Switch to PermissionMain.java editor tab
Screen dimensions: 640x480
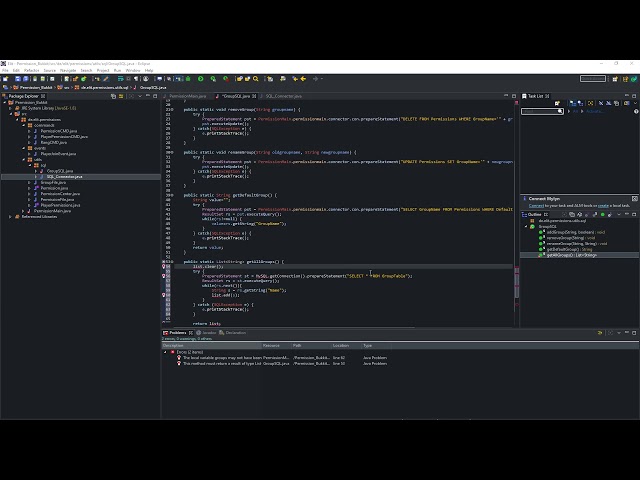187,96
